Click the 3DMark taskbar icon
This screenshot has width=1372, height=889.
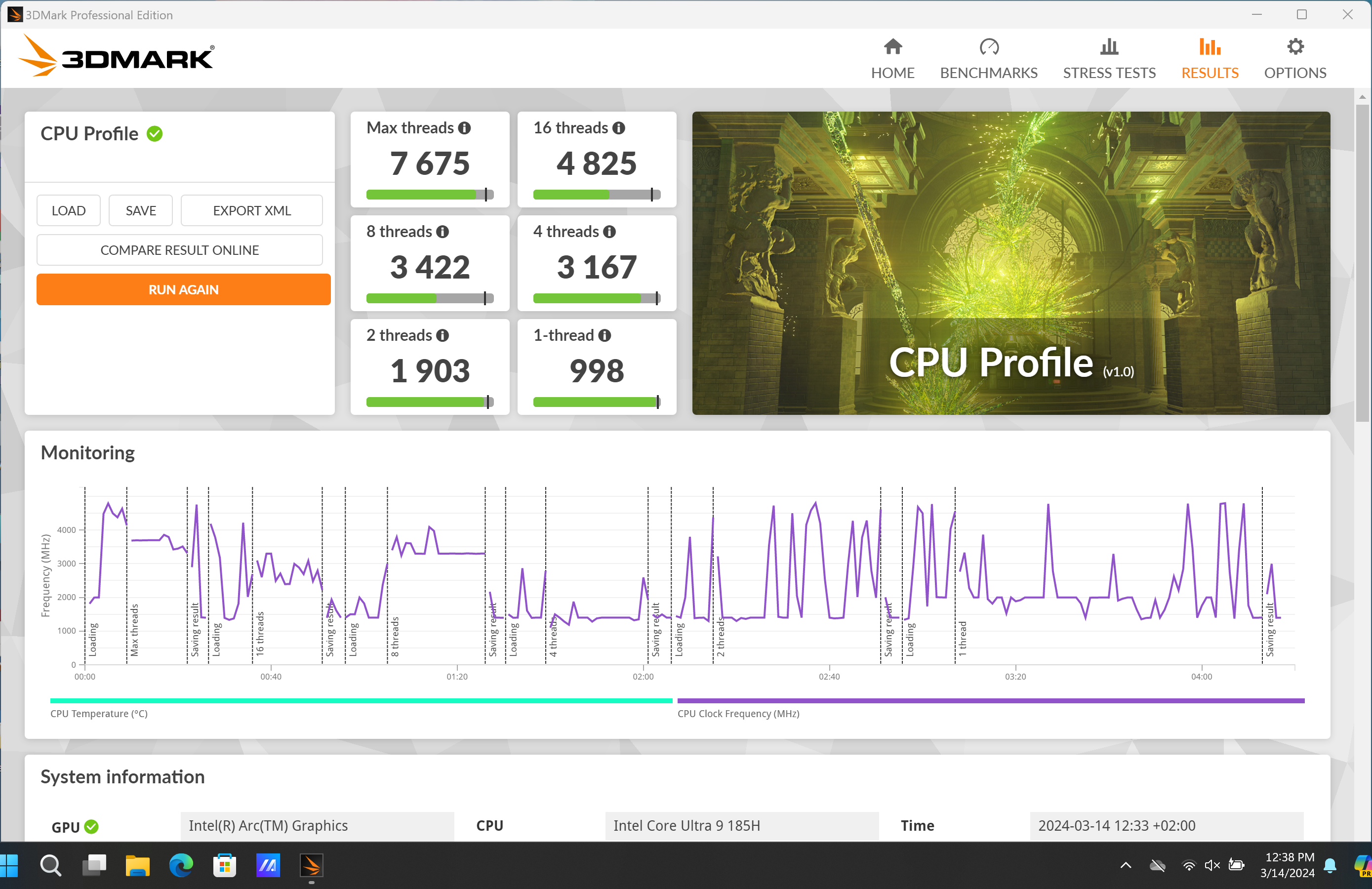(x=311, y=865)
